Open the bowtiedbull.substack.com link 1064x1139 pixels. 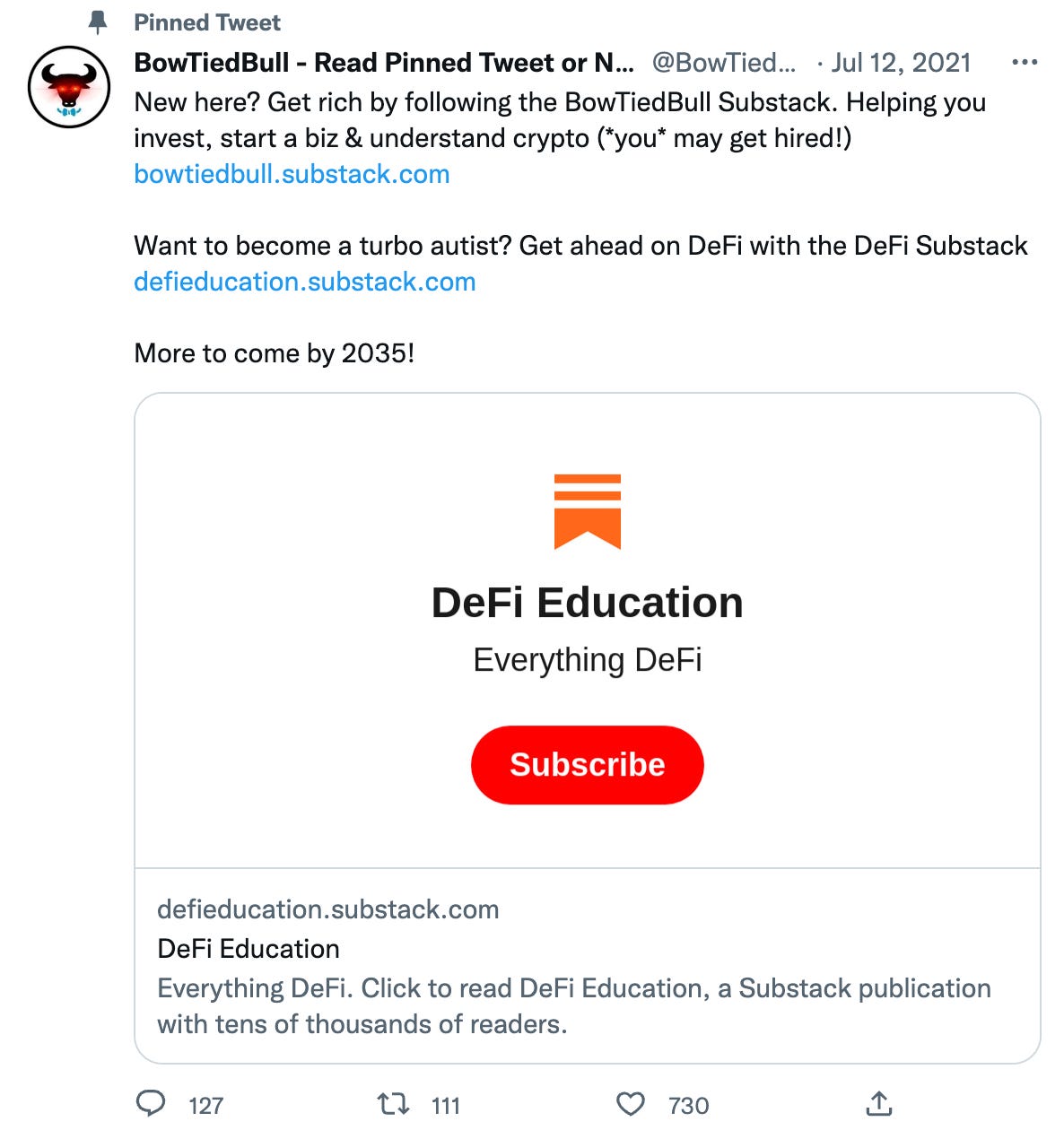[x=292, y=173]
